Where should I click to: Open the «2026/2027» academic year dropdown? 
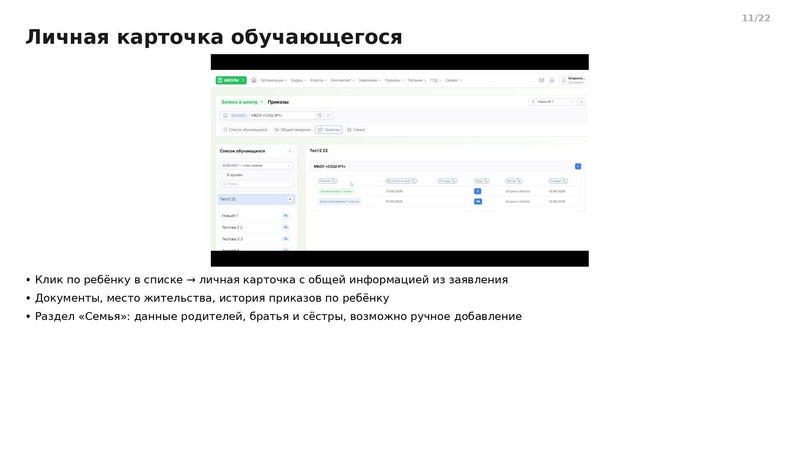point(256,165)
